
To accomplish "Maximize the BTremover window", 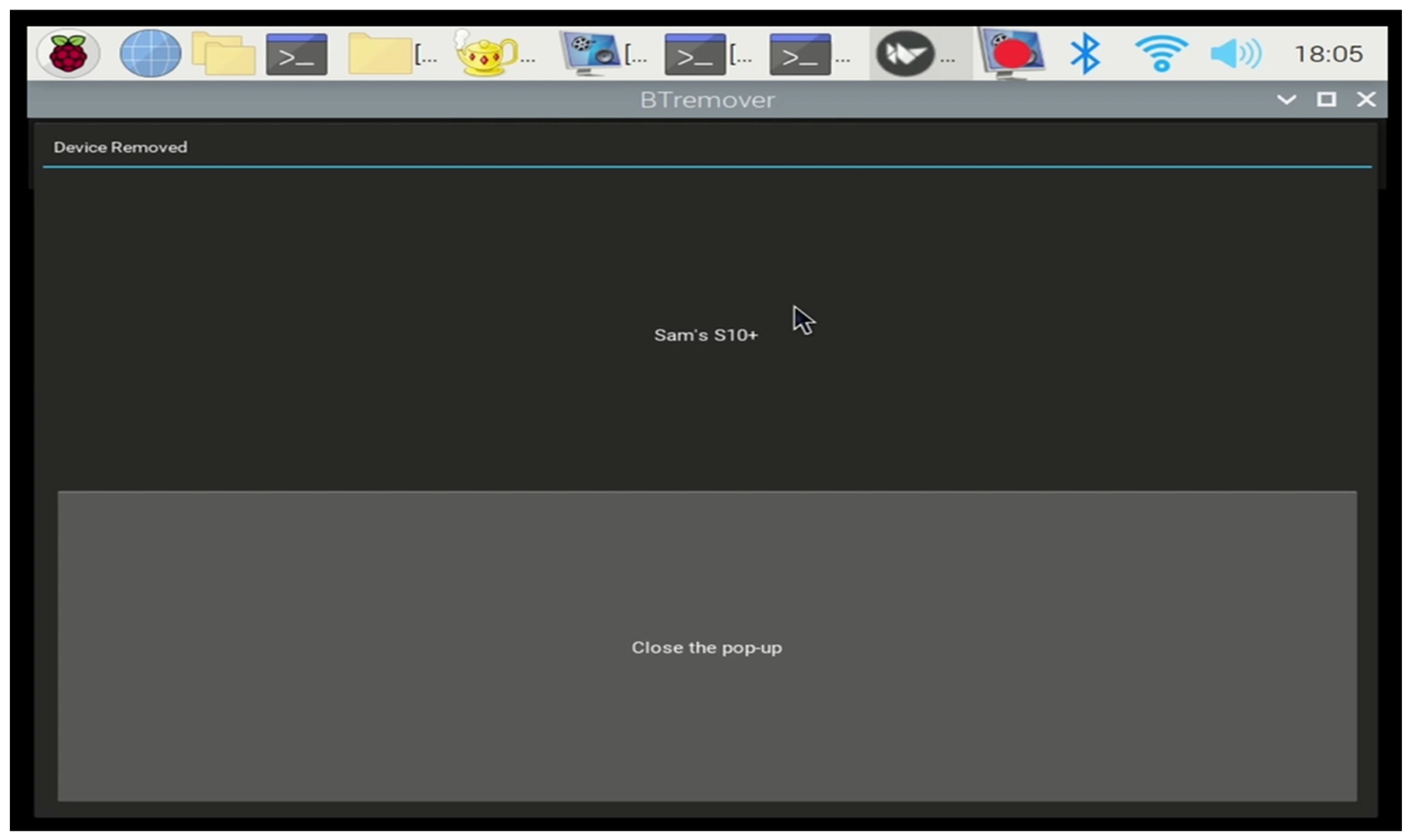I will (1326, 100).
